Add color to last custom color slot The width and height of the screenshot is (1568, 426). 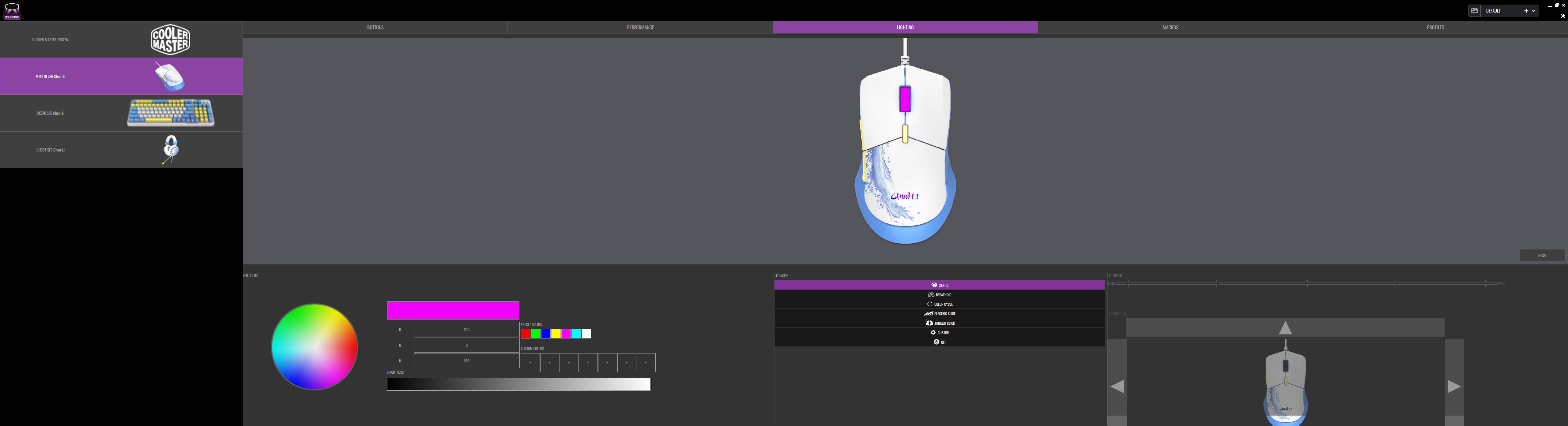(x=646, y=363)
